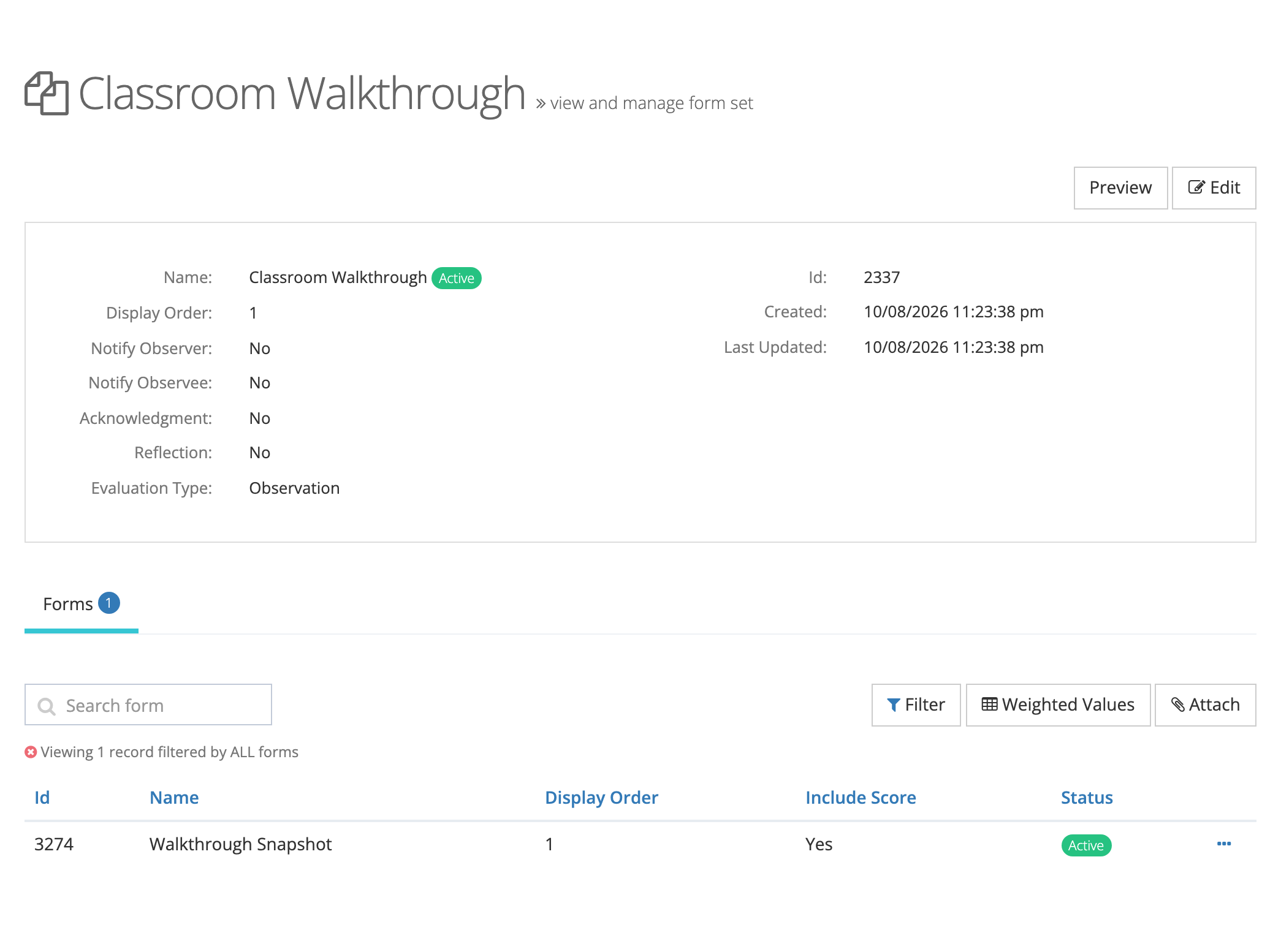Click the Created timestamp value

coord(953,312)
